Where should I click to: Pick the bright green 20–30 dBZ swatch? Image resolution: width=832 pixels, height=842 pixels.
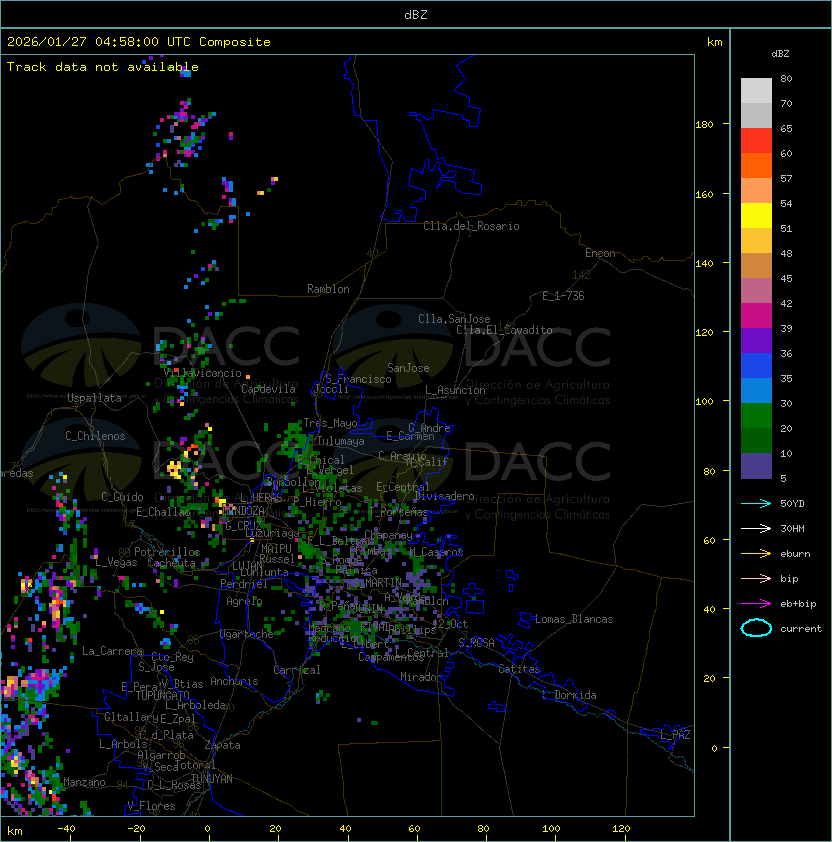(x=756, y=416)
